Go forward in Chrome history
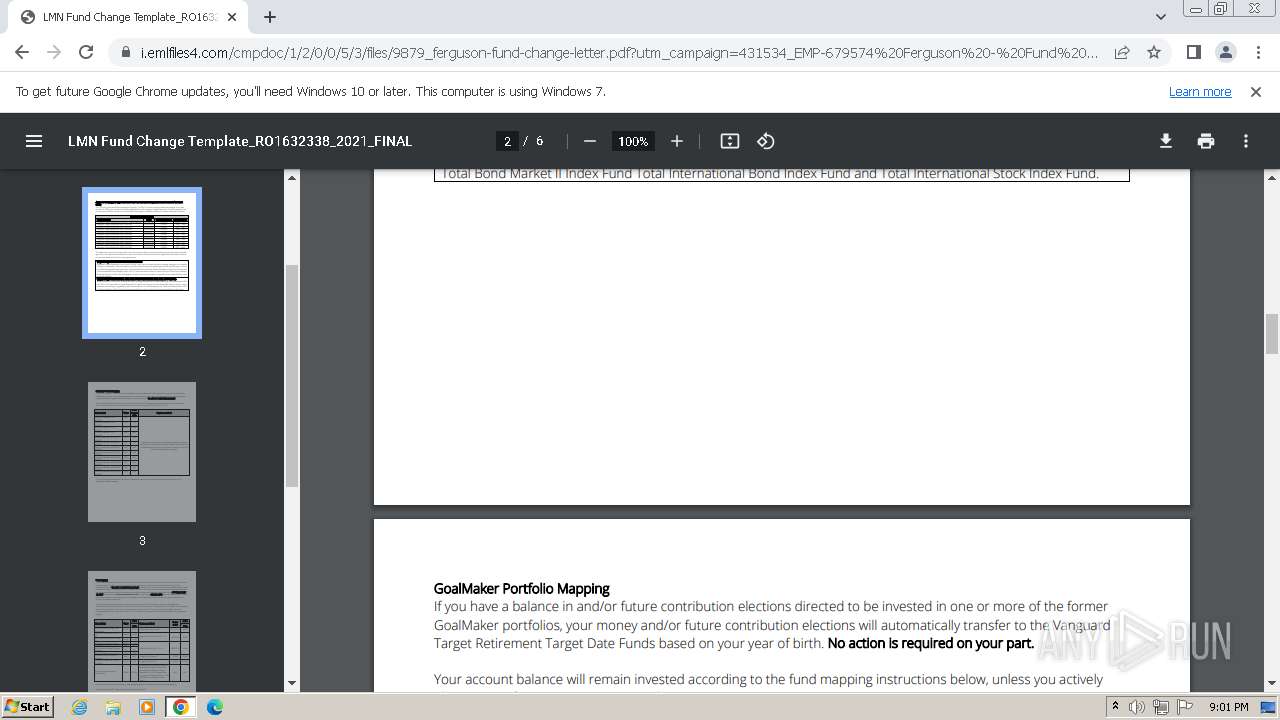Screen dimensions: 1280x720 (x=54, y=52)
